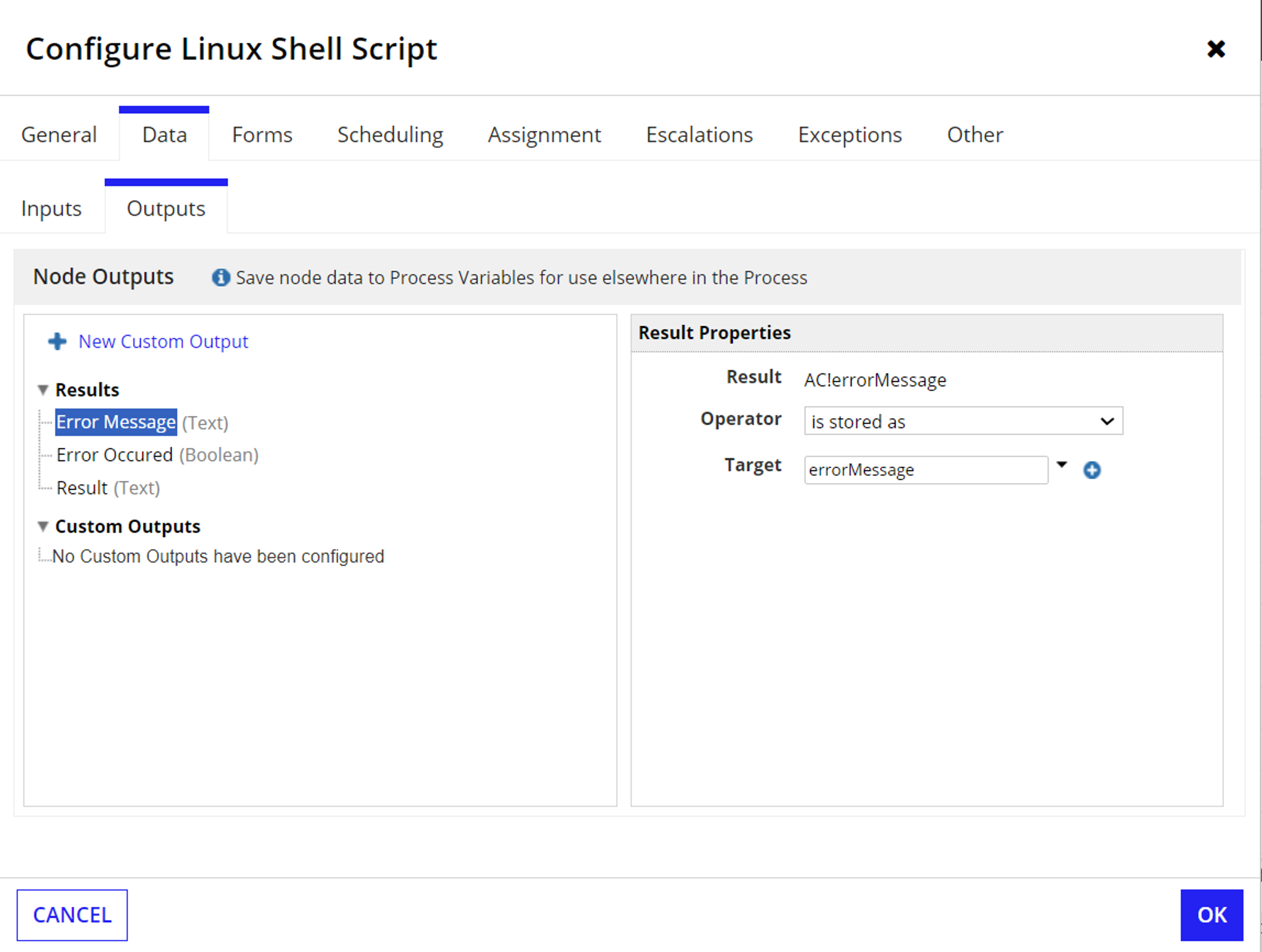The image size is (1262, 952).
Task: Click the New Custom Output link
Action: pos(163,341)
